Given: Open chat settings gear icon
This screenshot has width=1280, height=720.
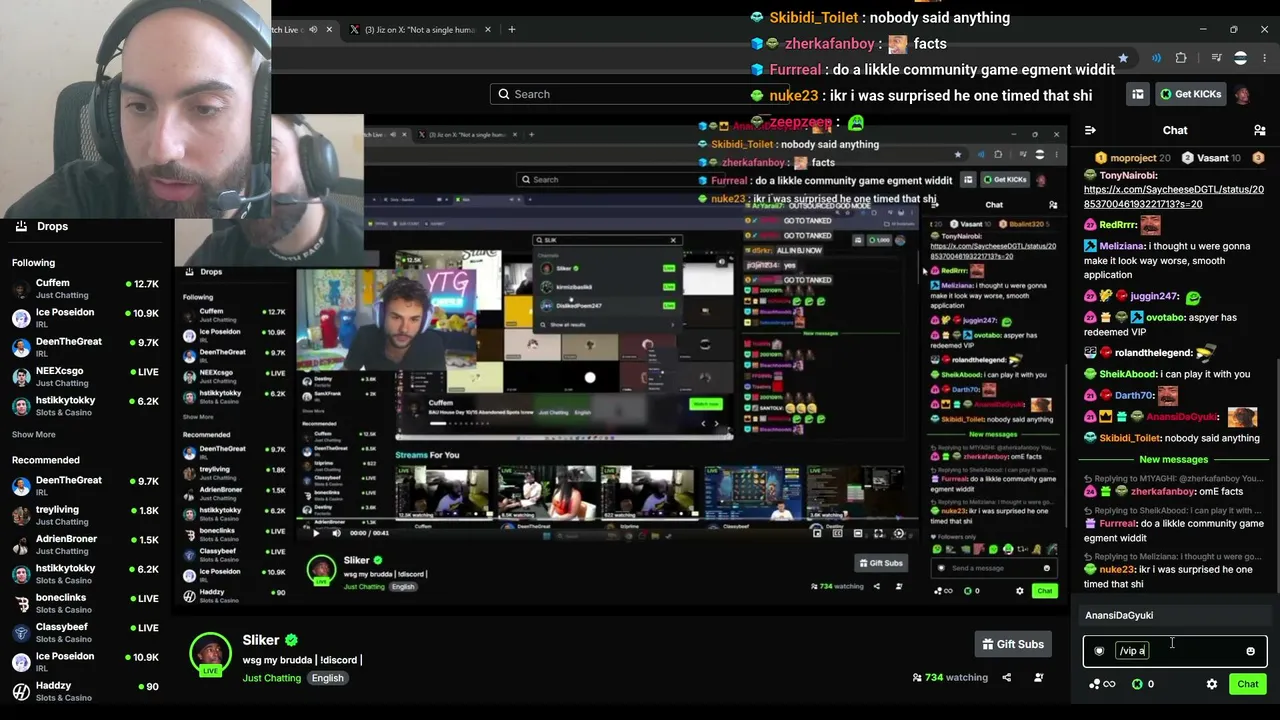Looking at the screenshot, I should tap(1212, 684).
